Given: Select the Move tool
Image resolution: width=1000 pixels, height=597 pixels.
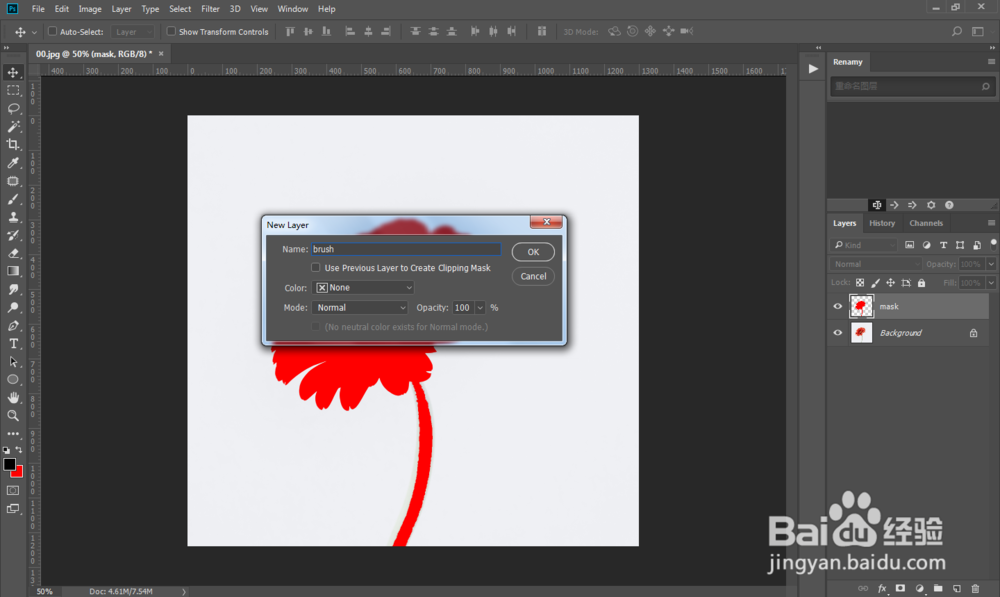Looking at the screenshot, I should click(13, 72).
